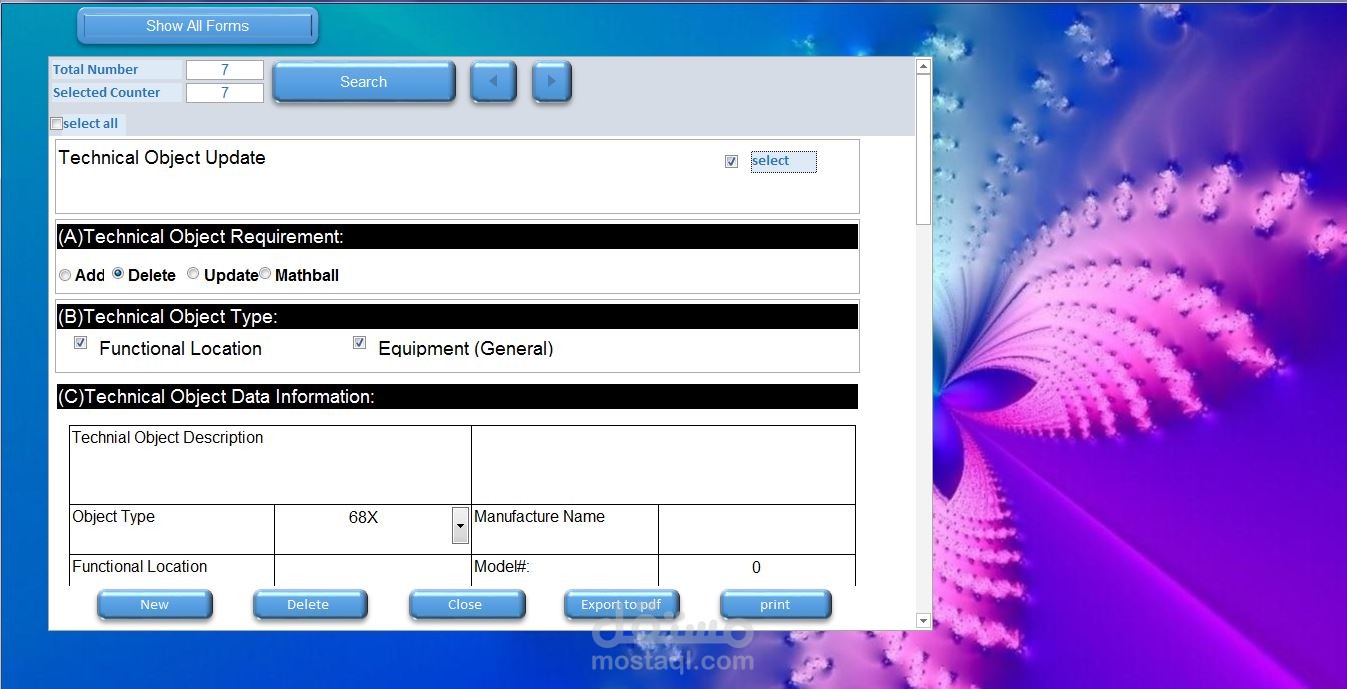Click the Manufacture Name value cell

point(757,529)
